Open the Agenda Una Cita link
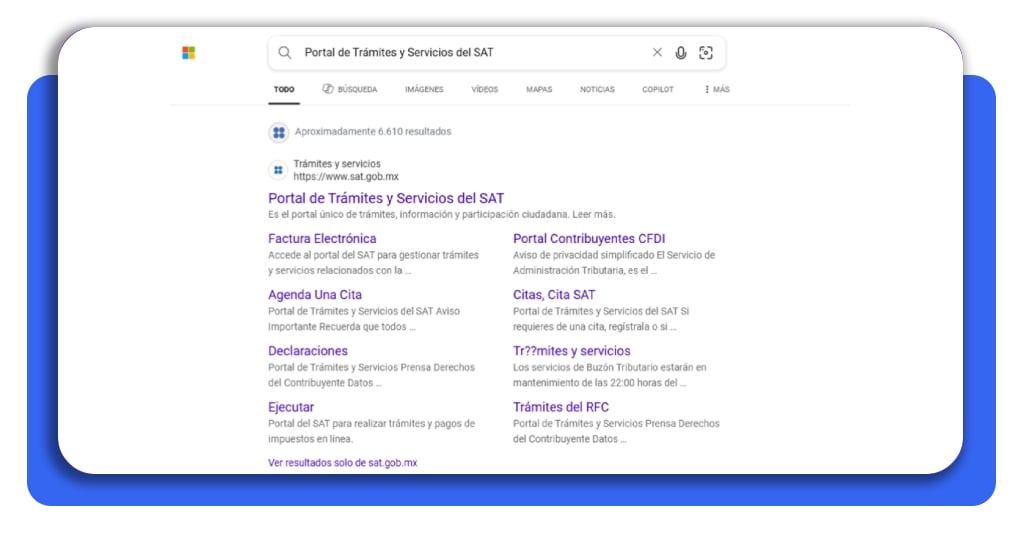The width and height of the screenshot is (1024, 536). pyautogui.click(x=315, y=295)
